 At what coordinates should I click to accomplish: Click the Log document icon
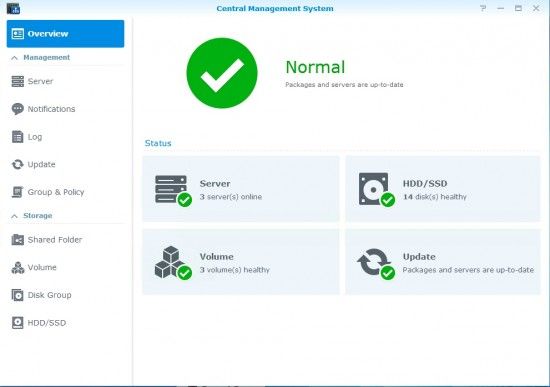18,137
